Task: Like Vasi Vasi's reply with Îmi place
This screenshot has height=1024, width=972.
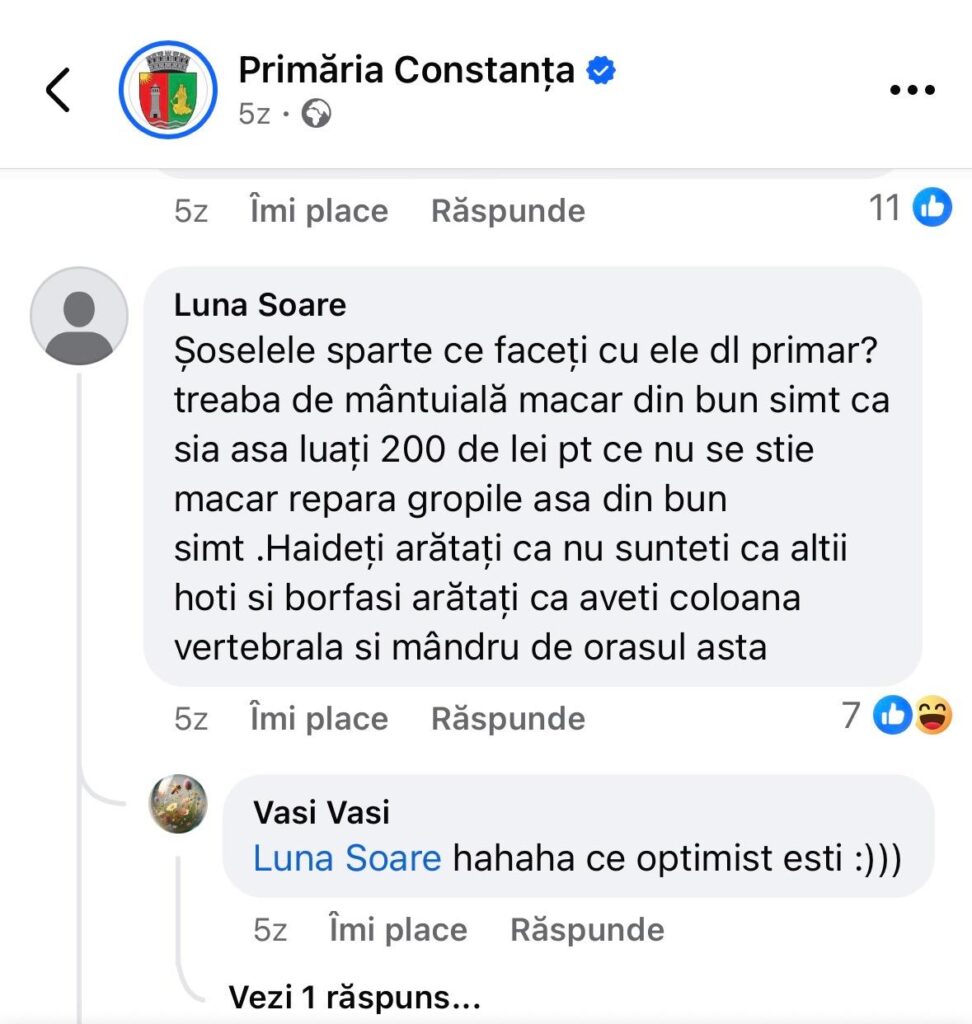Action: coord(397,930)
